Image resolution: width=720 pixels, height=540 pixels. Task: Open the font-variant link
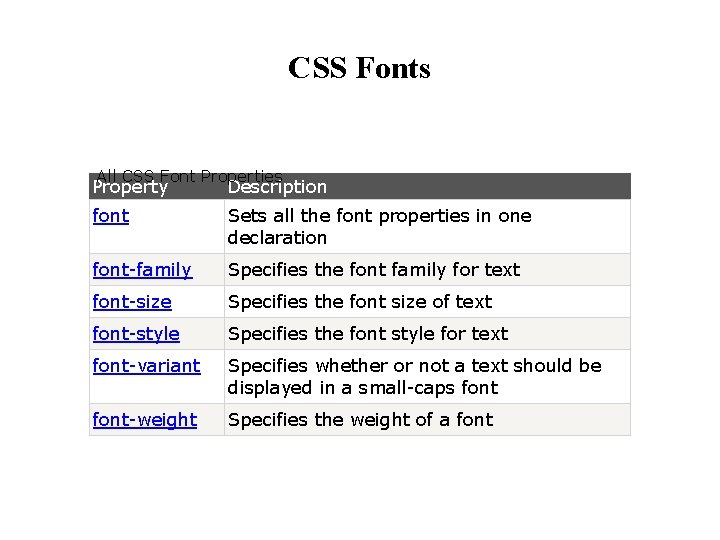(x=146, y=366)
